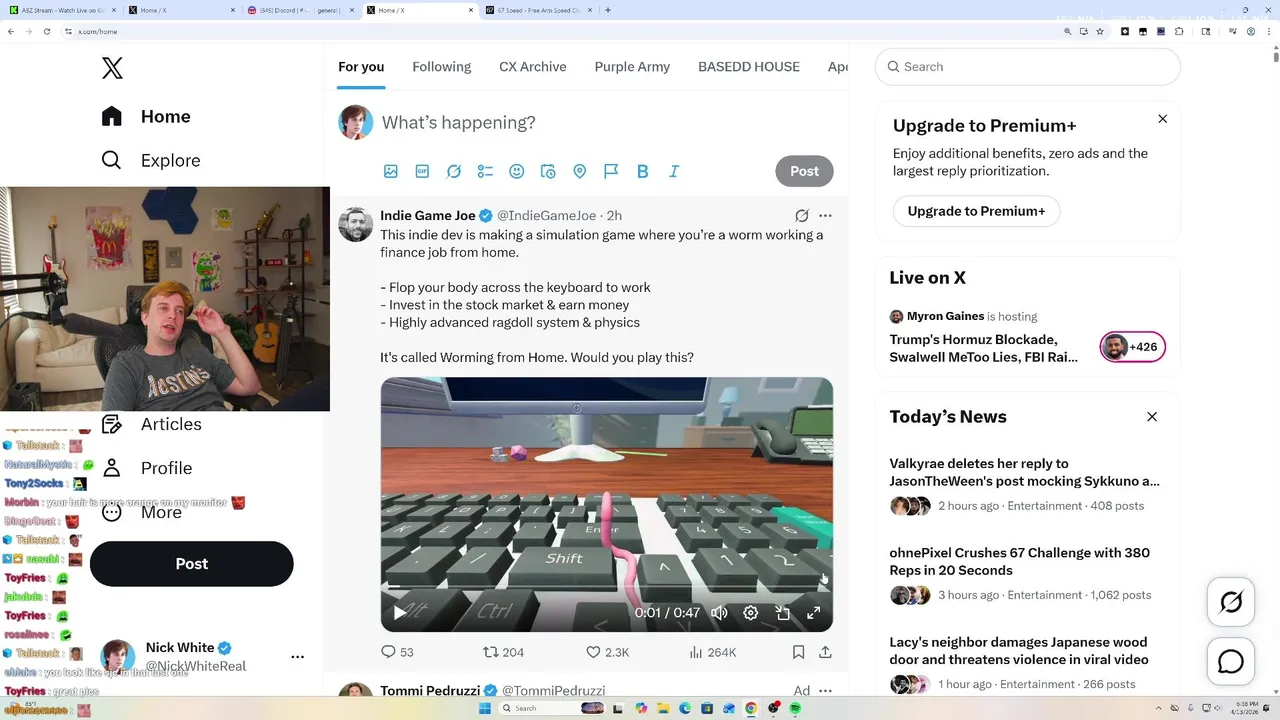Image resolution: width=1280 pixels, height=720 pixels.
Task: Reply to the post with 53 comments
Action: (x=398, y=652)
